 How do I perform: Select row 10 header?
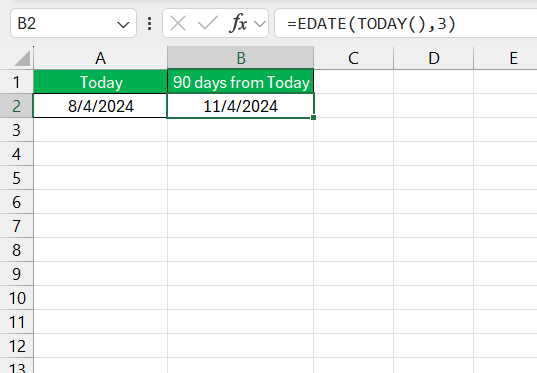tap(16, 298)
